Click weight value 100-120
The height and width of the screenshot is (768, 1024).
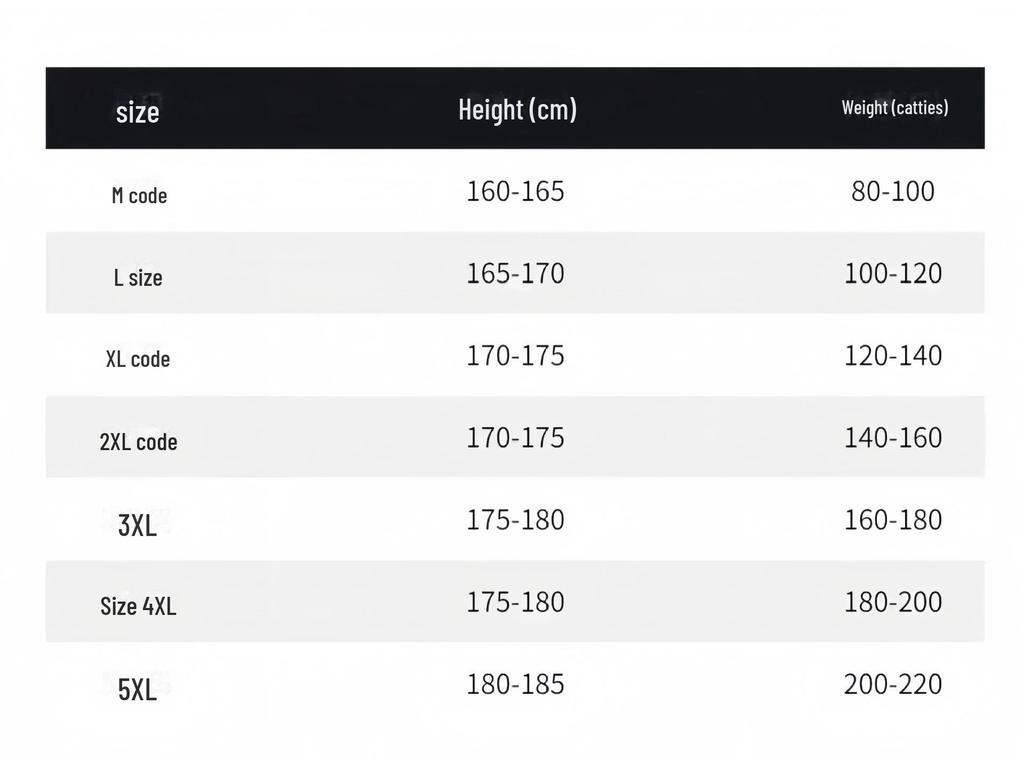coord(893,273)
